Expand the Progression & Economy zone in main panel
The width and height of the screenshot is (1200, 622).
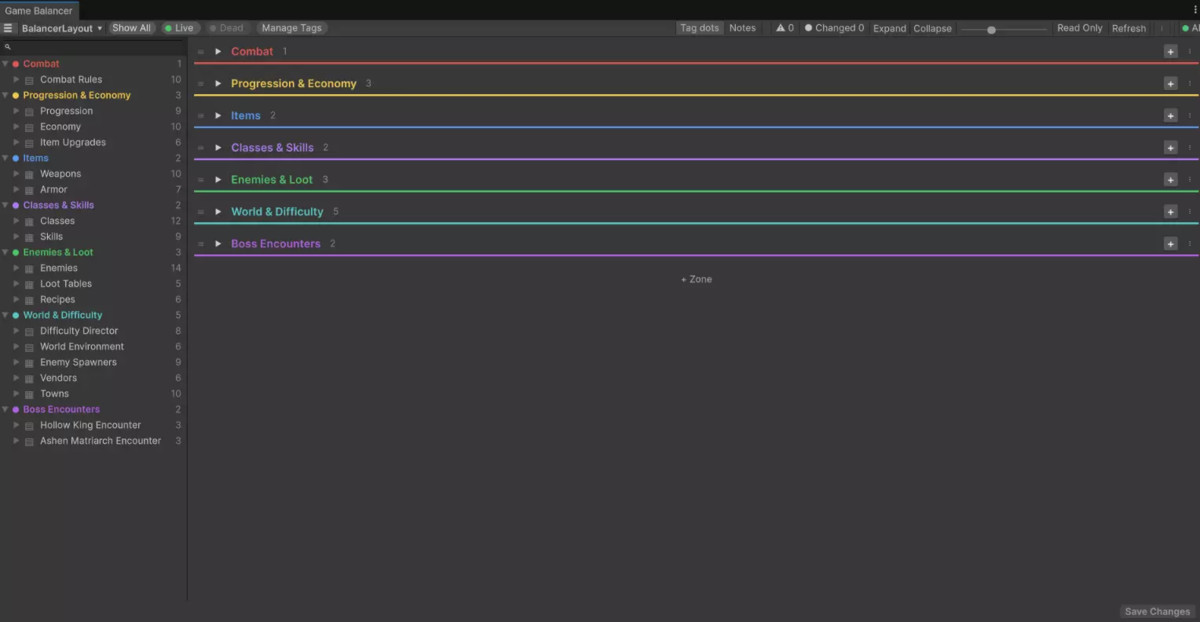pyautogui.click(x=218, y=83)
